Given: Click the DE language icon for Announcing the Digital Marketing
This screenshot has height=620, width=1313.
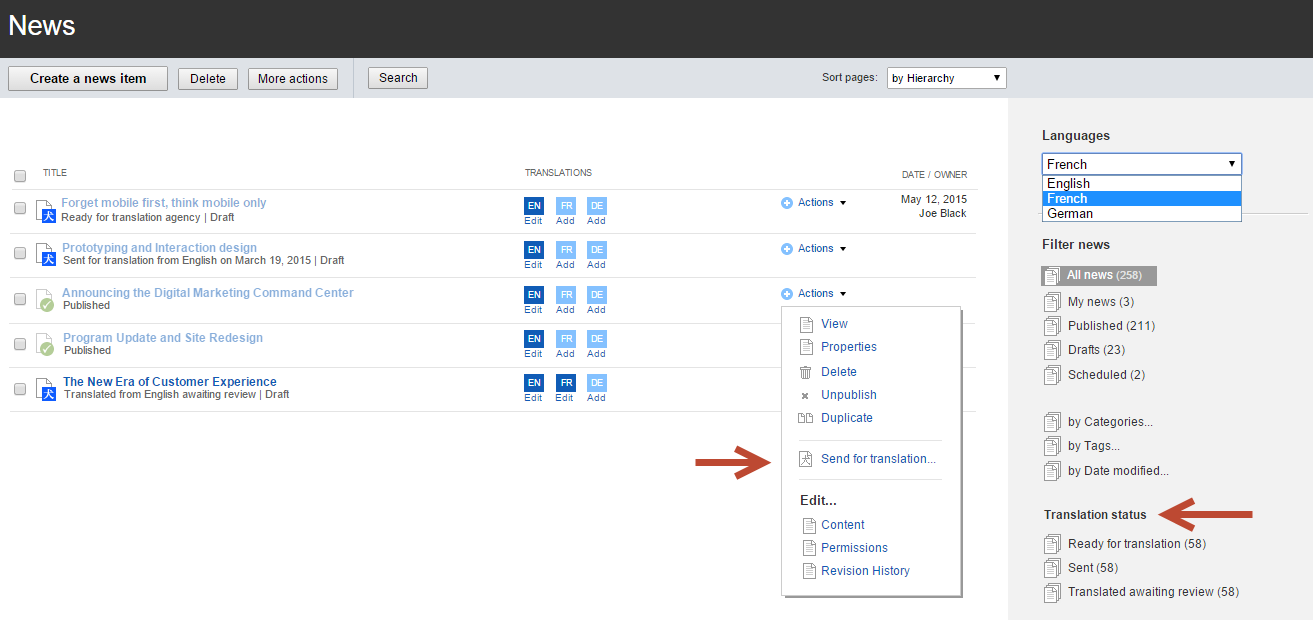Looking at the screenshot, I should pyautogui.click(x=596, y=295).
